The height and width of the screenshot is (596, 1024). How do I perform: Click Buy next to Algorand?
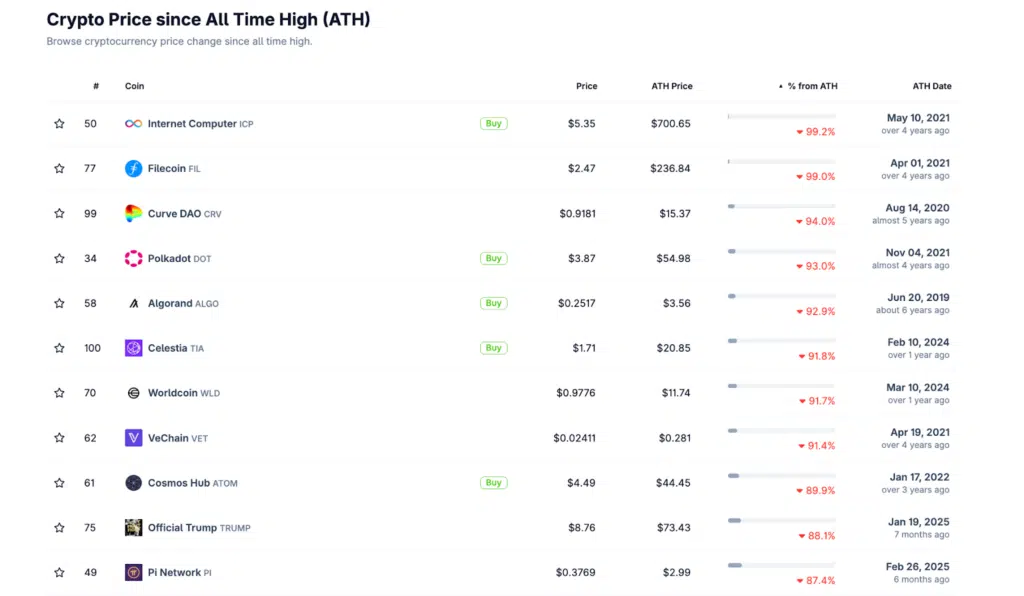(493, 303)
